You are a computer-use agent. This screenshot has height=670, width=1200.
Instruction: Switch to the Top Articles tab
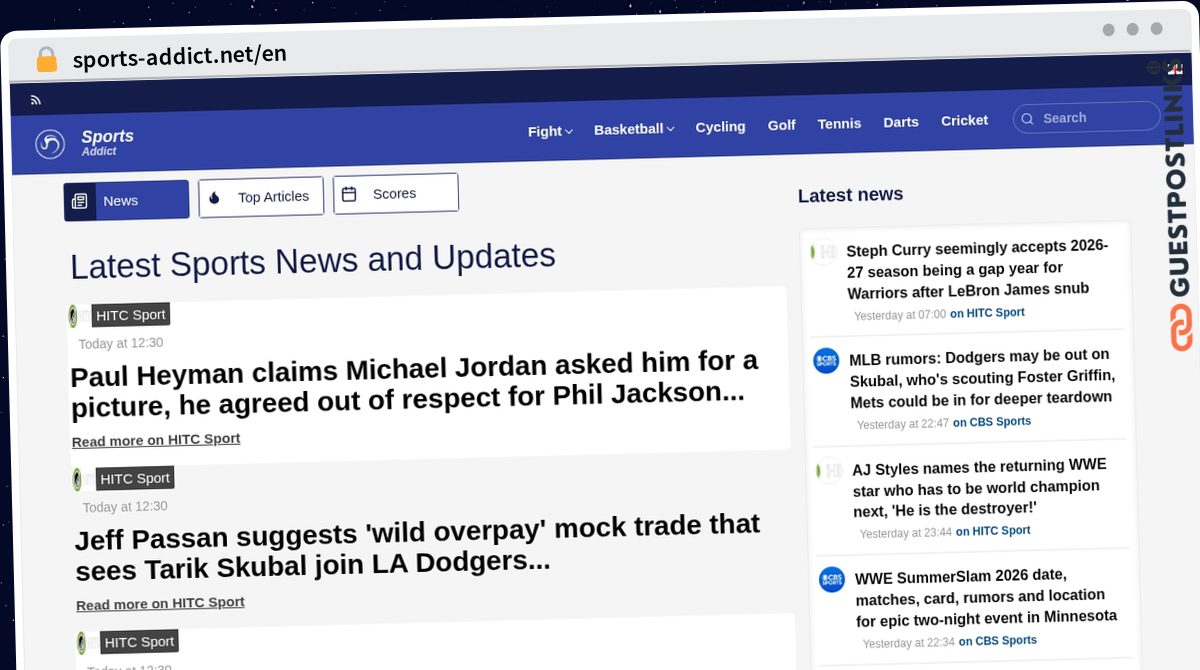(x=261, y=197)
